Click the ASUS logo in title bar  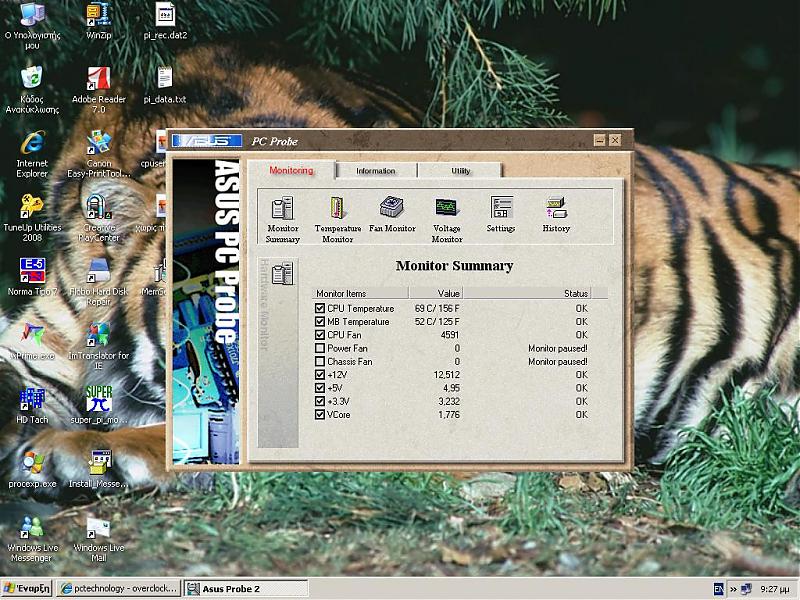(207, 141)
